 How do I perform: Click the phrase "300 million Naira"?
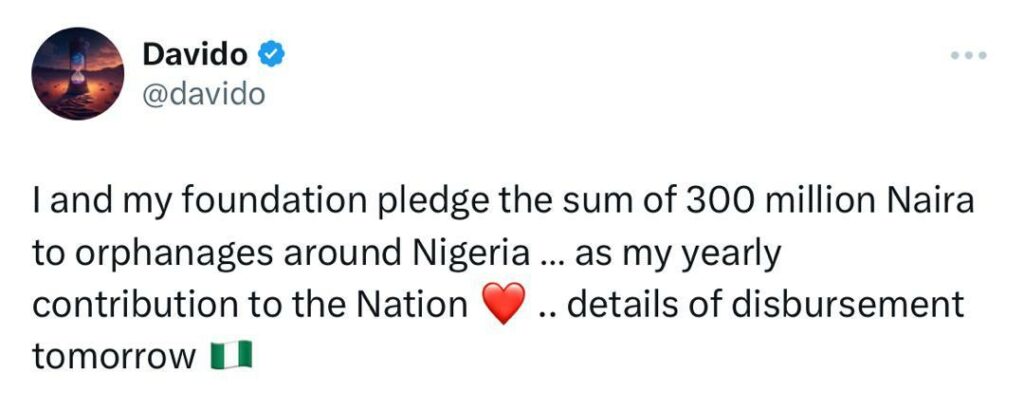(x=829, y=203)
